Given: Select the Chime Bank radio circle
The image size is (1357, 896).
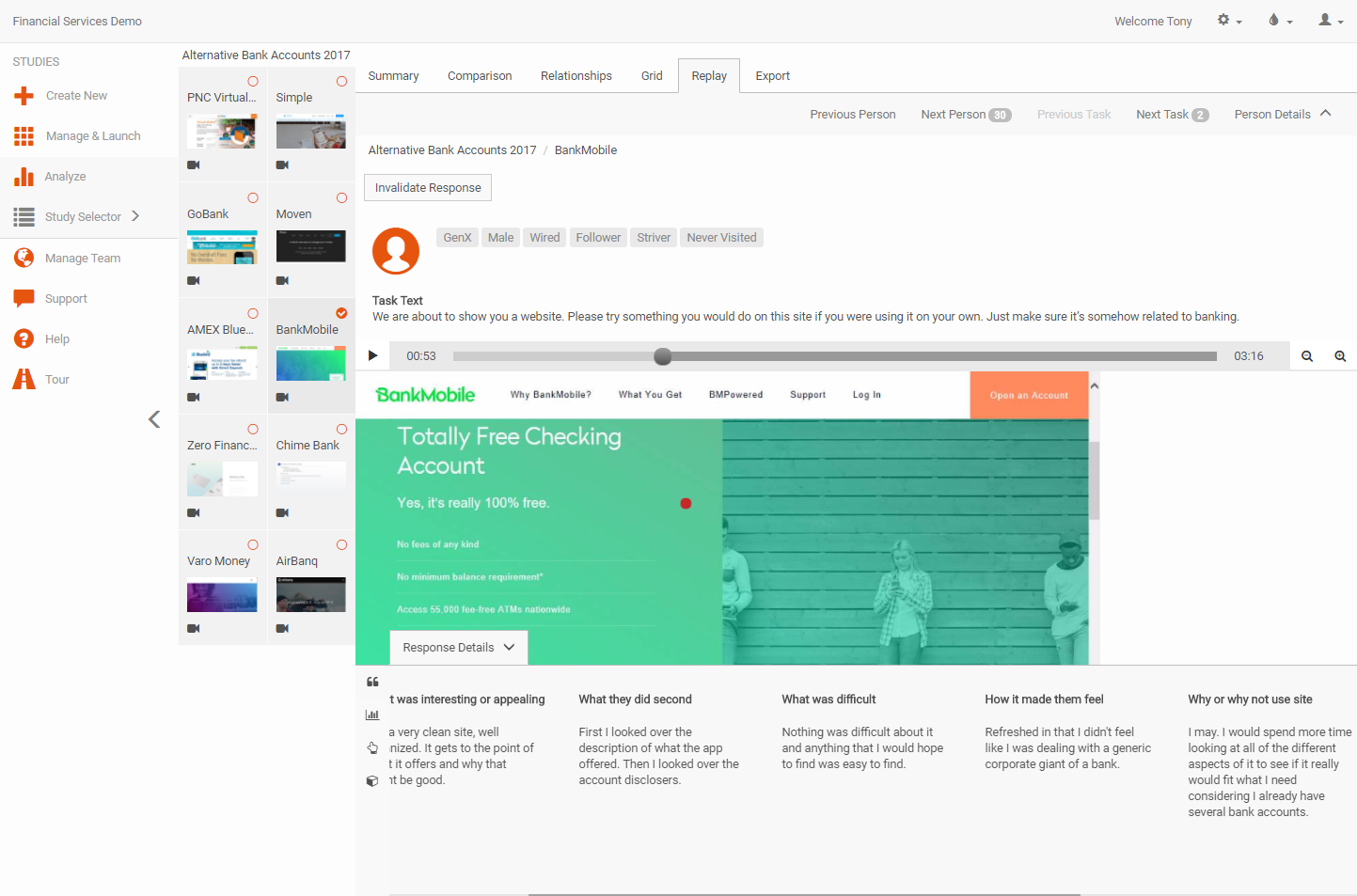Looking at the screenshot, I should 341,430.
